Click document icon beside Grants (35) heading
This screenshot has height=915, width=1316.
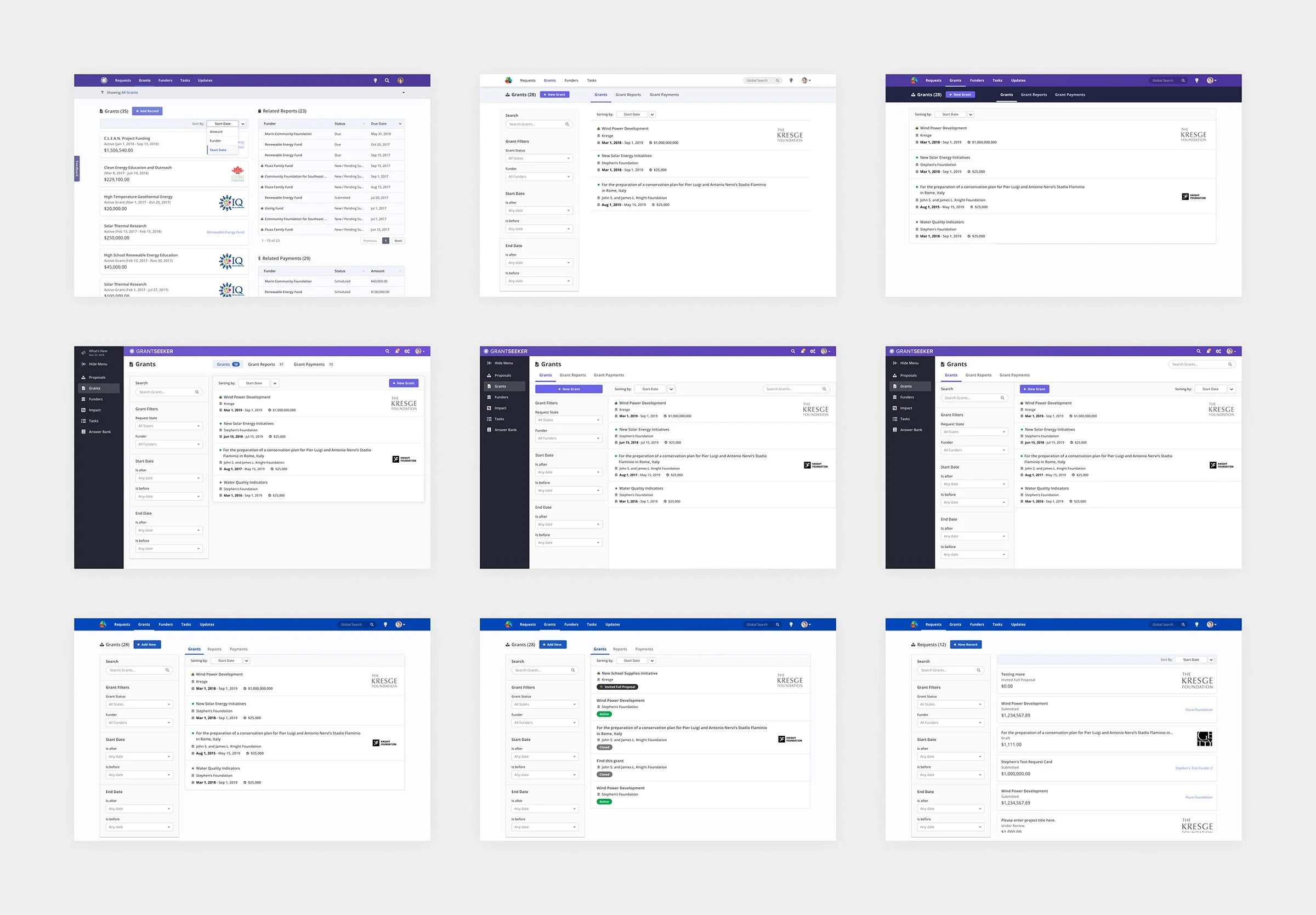click(x=101, y=111)
